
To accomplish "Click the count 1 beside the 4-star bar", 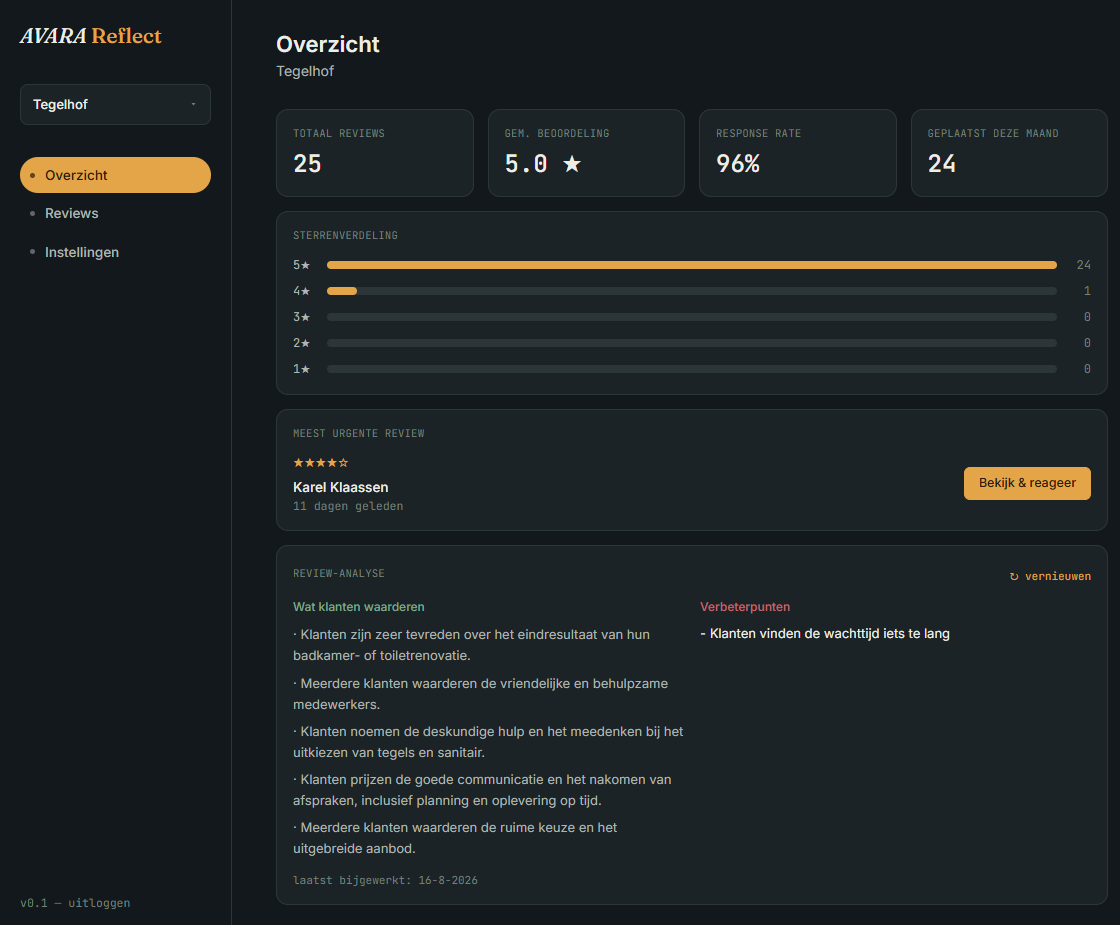I will click(x=1087, y=291).
